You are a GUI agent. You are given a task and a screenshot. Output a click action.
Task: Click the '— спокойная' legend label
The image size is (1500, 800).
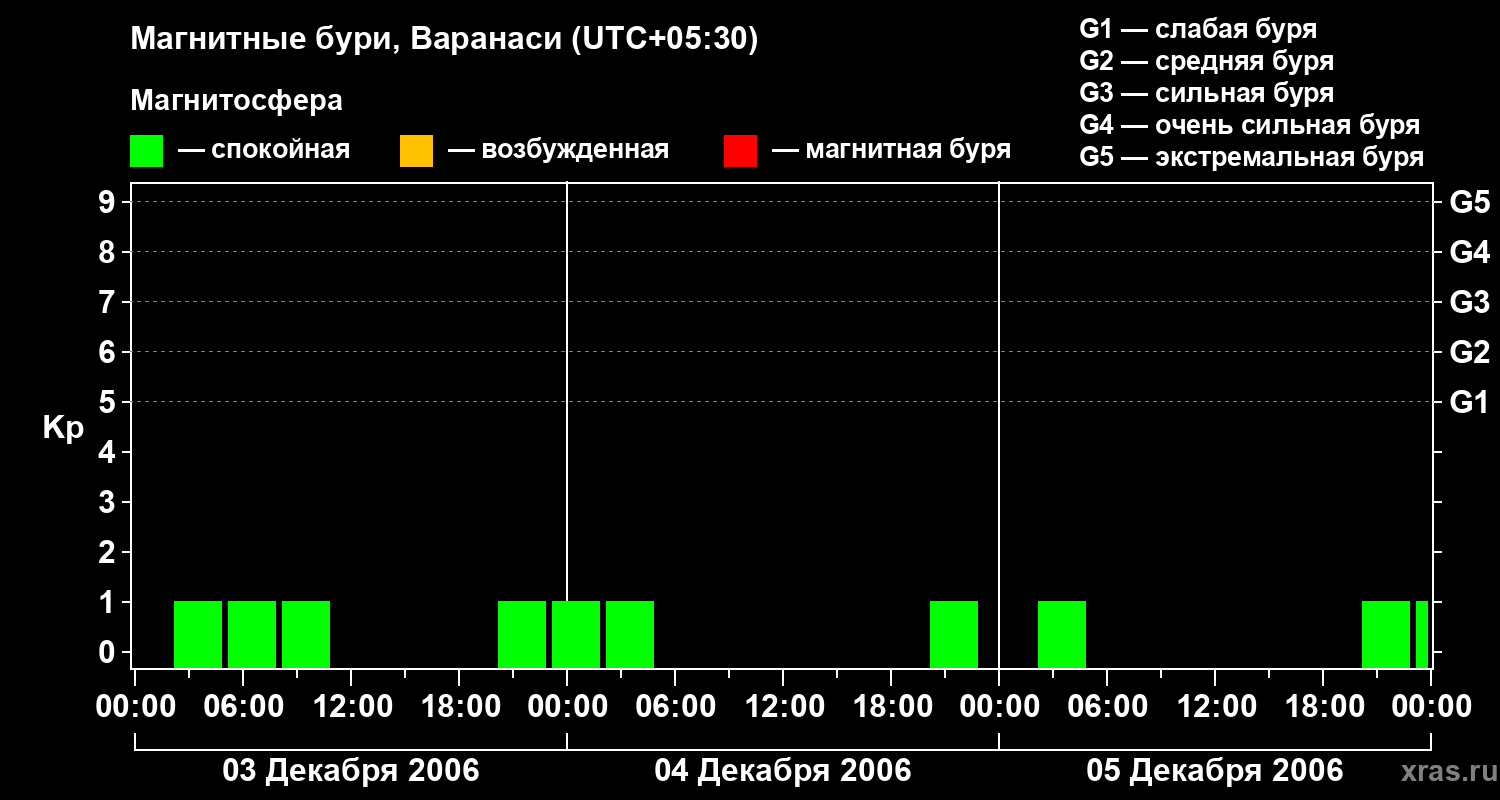pyautogui.click(x=264, y=150)
